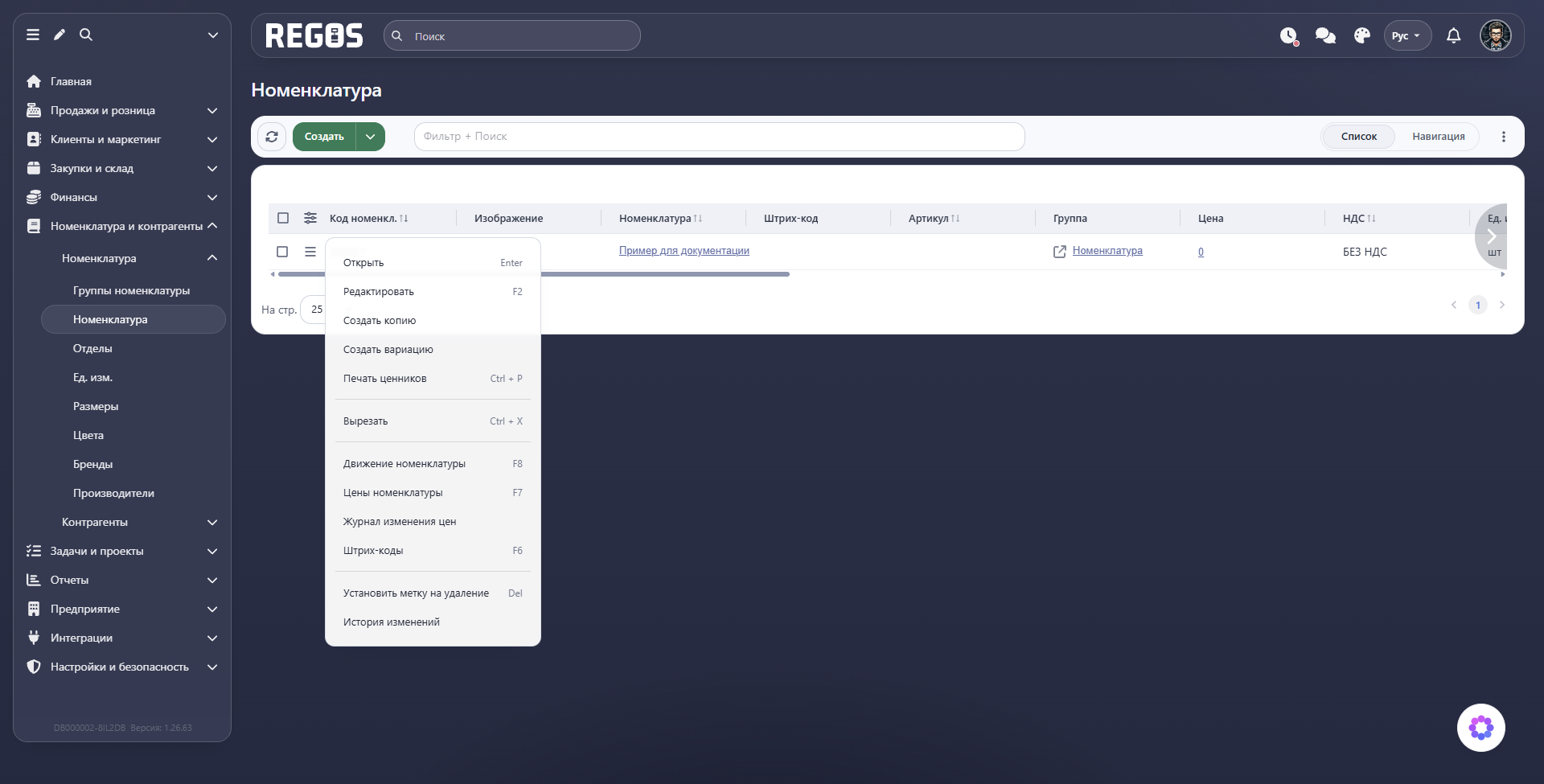Switch view to Навигация
The image size is (1544, 784).
(x=1439, y=137)
